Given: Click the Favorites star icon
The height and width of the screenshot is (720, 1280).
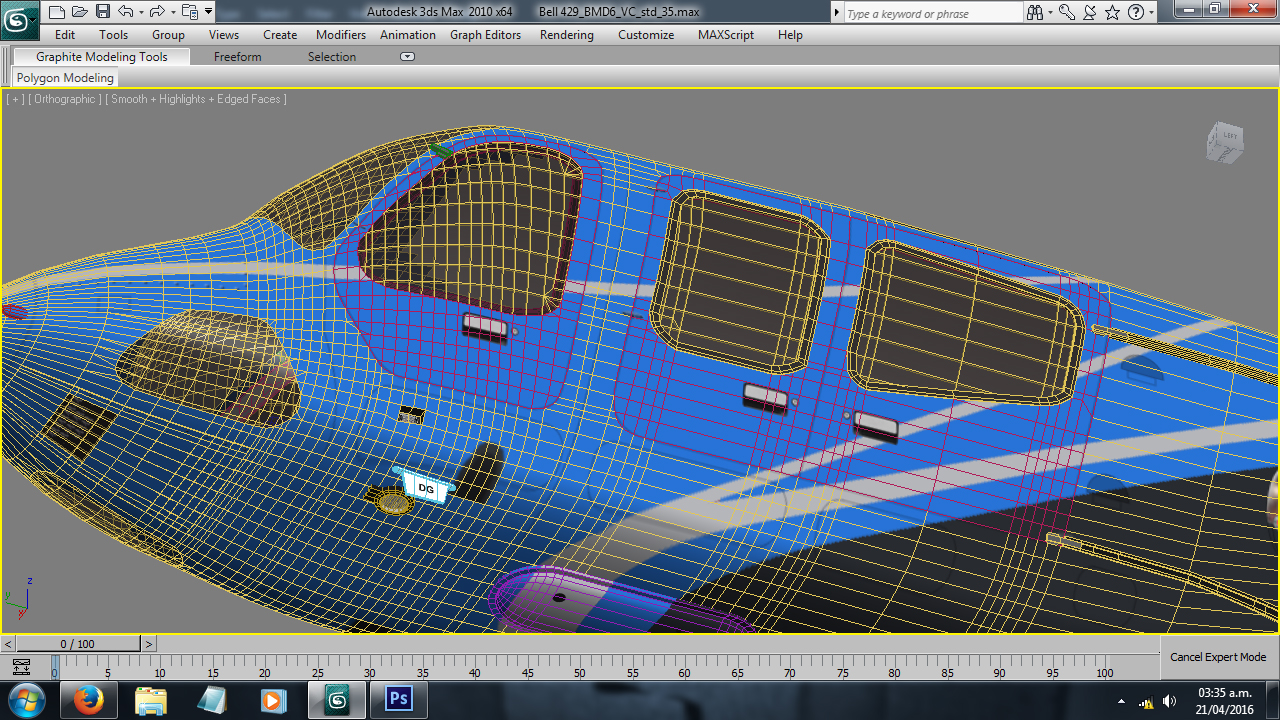Looking at the screenshot, I should click(x=1113, y=13).
